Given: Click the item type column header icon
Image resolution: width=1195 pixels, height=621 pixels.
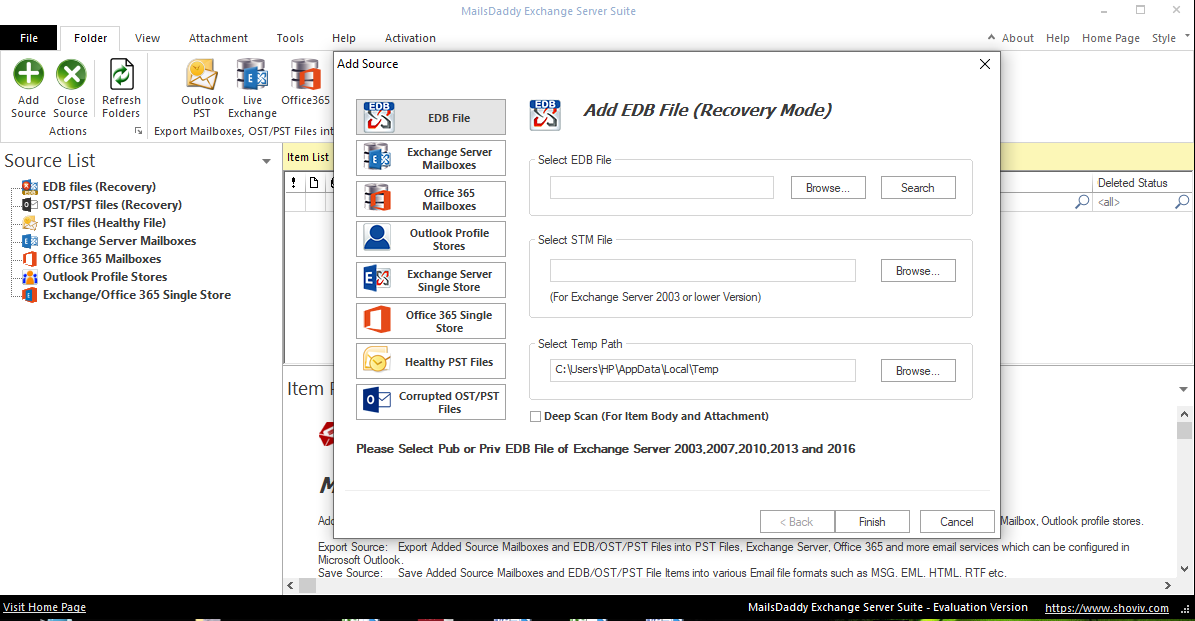Looking at the screenshot, I should [313, 183].
